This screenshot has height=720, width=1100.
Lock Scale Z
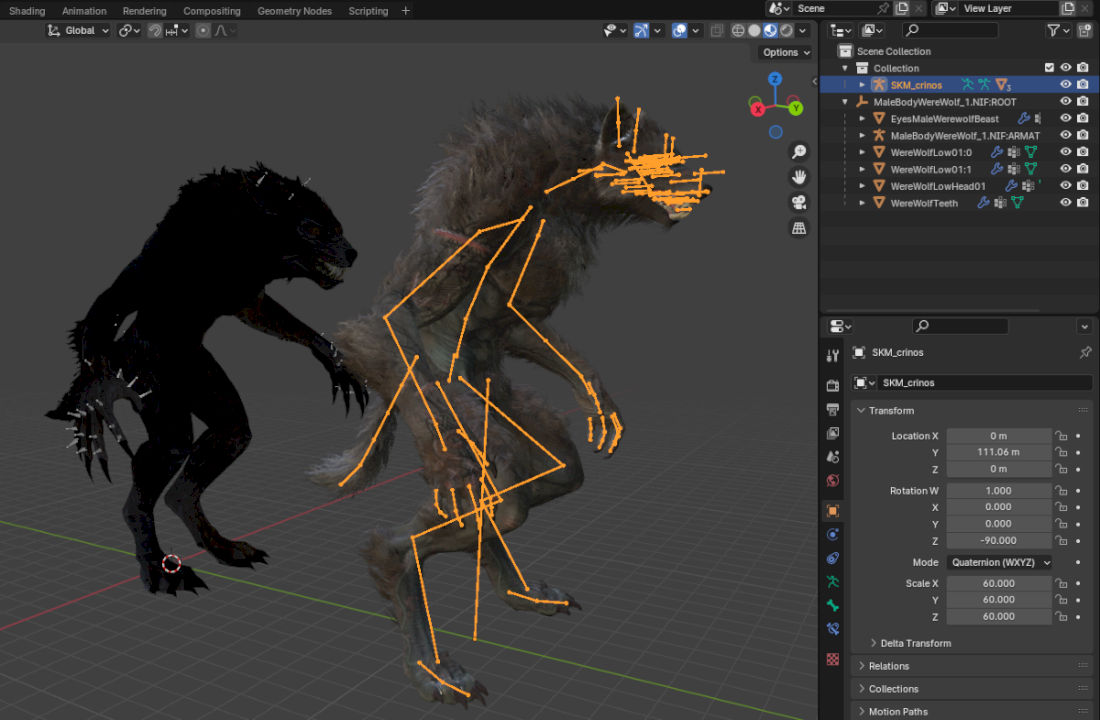coord(1061,617)
